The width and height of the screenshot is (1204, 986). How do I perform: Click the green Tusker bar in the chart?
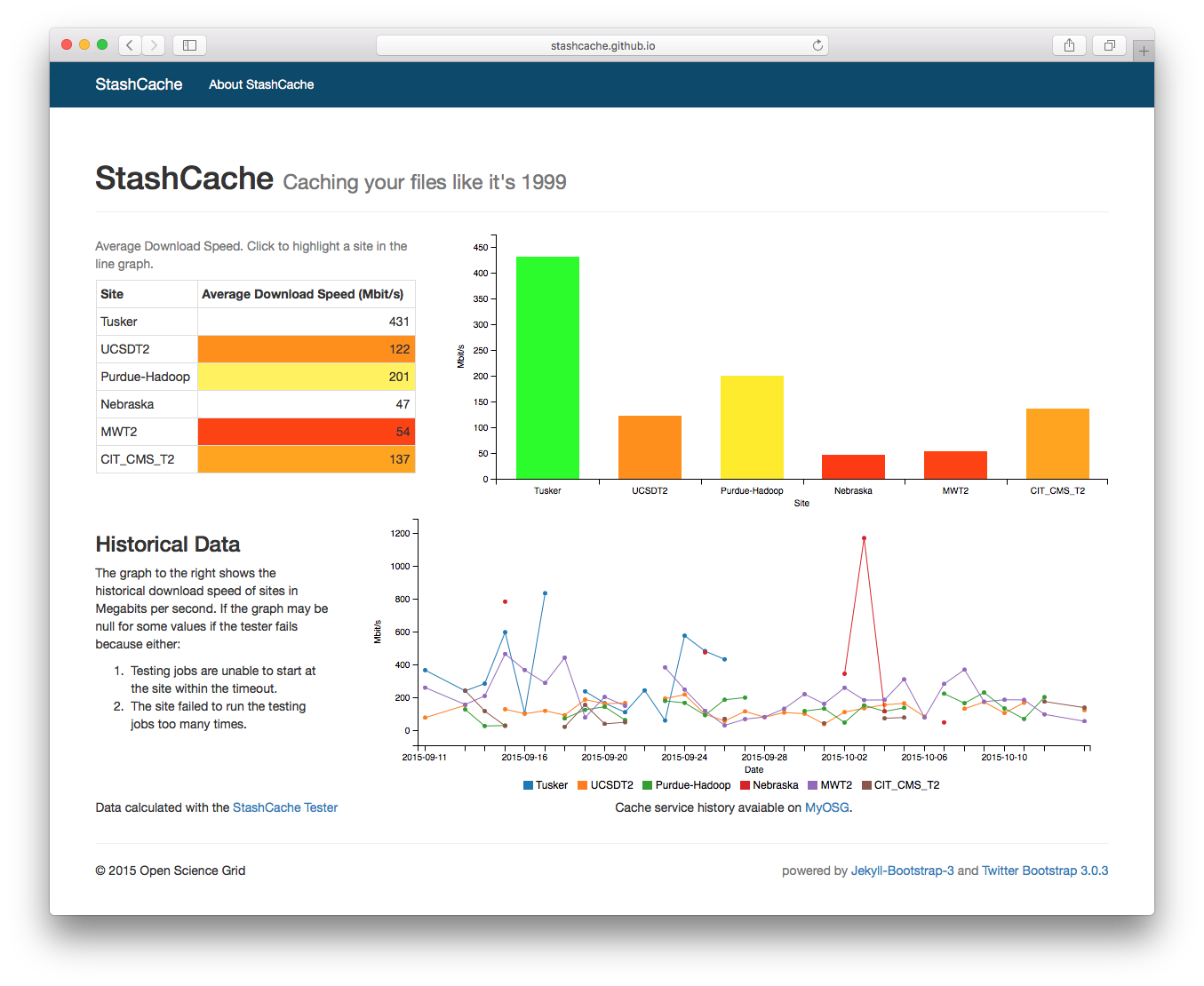click(x=547, y=368)
